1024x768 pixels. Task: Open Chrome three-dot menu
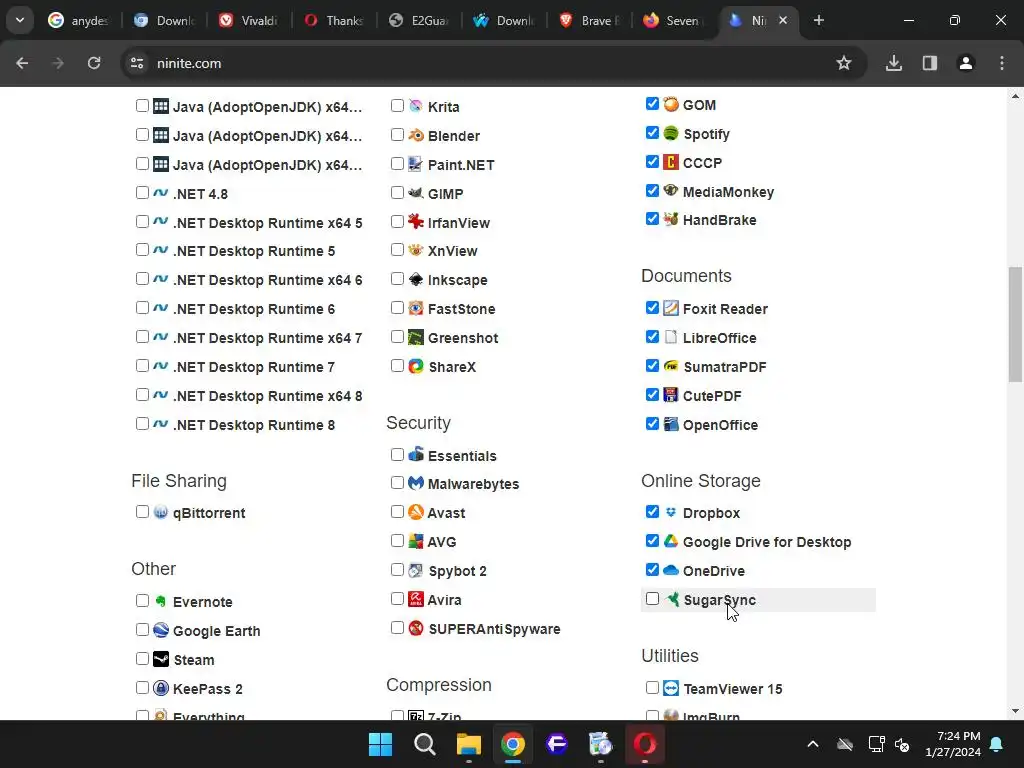pos(1002,63)
